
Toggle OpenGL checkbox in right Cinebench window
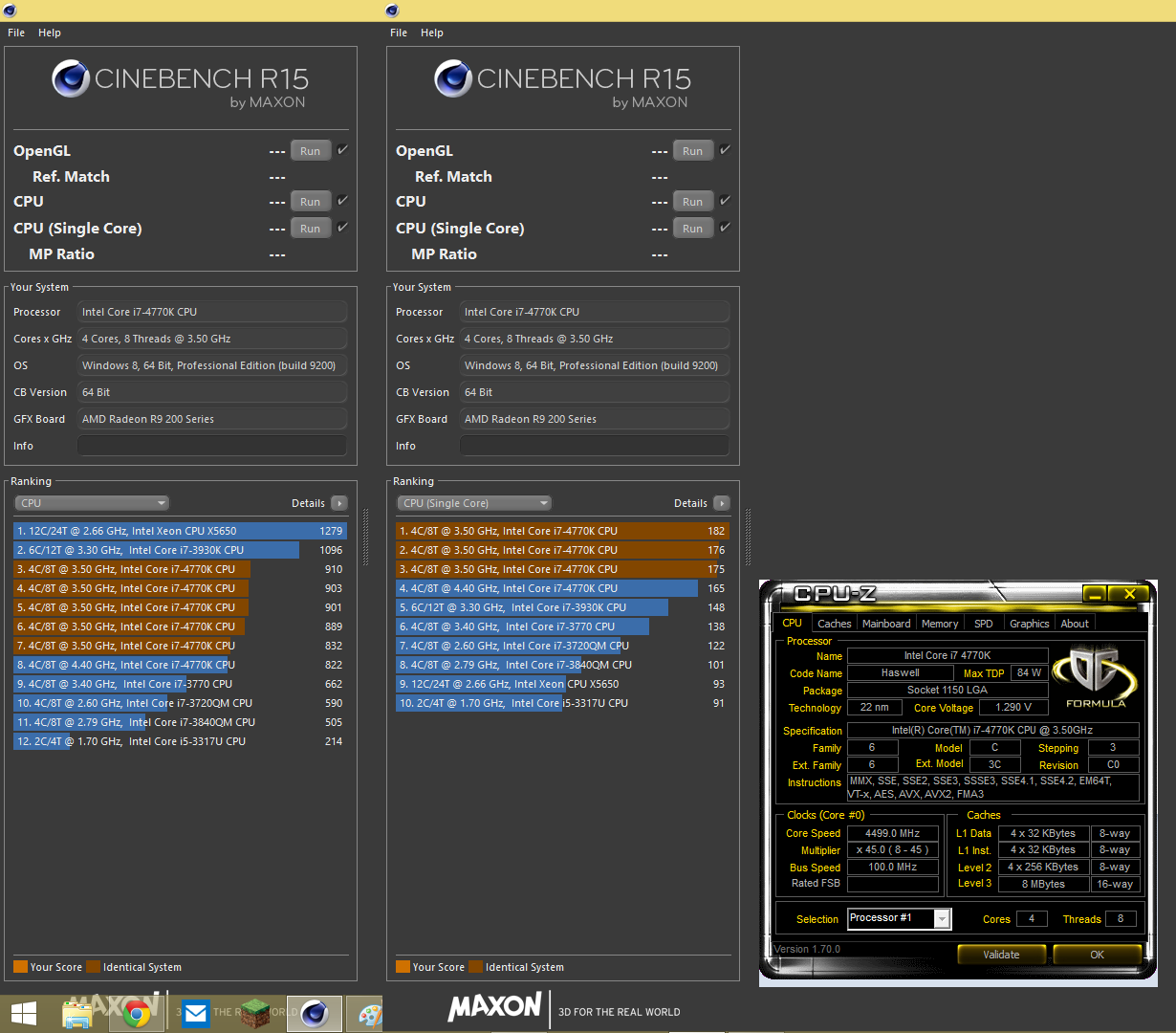[725, 150]
